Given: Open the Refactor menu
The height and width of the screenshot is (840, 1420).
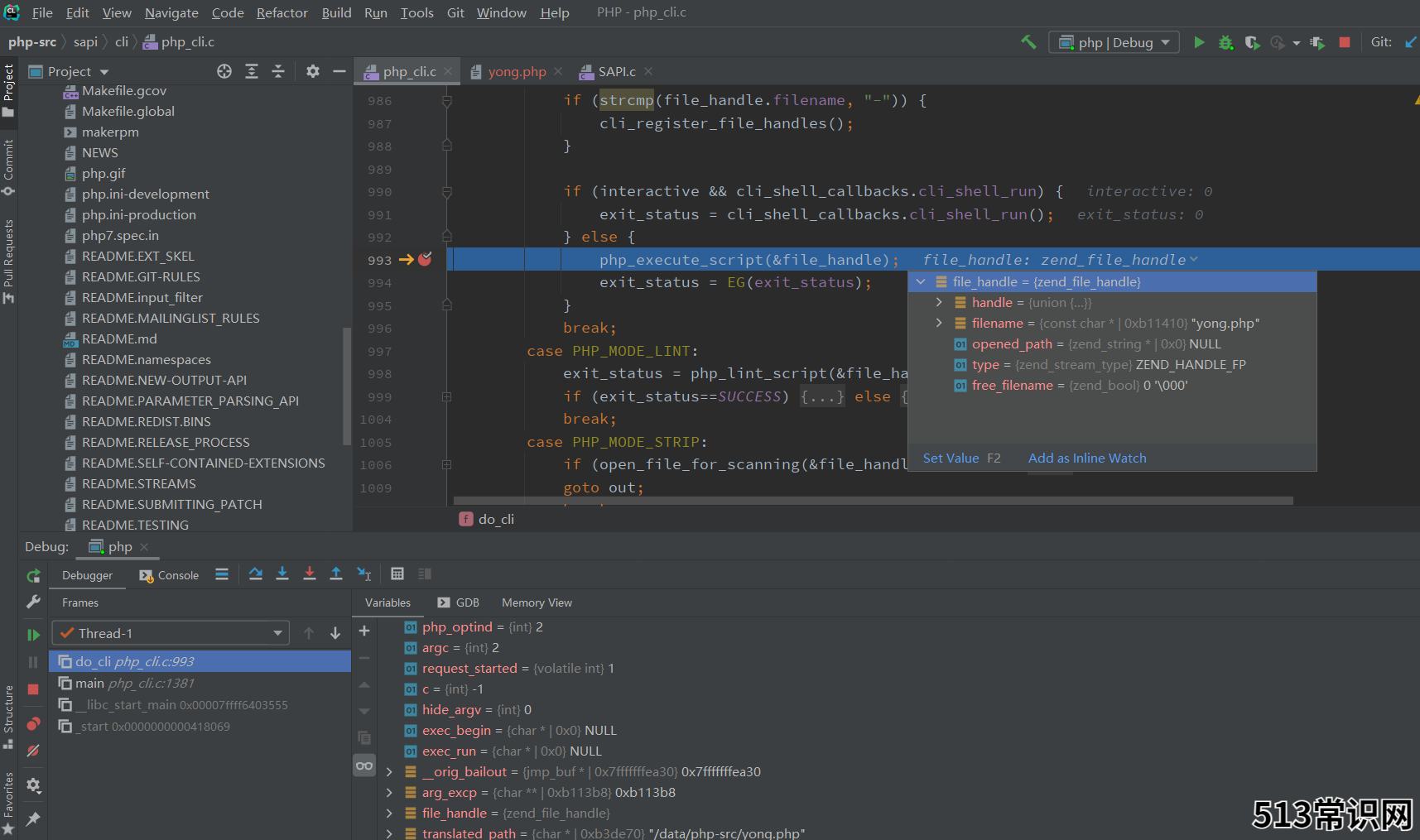Looking at the screenshot, I should [282, 12].
